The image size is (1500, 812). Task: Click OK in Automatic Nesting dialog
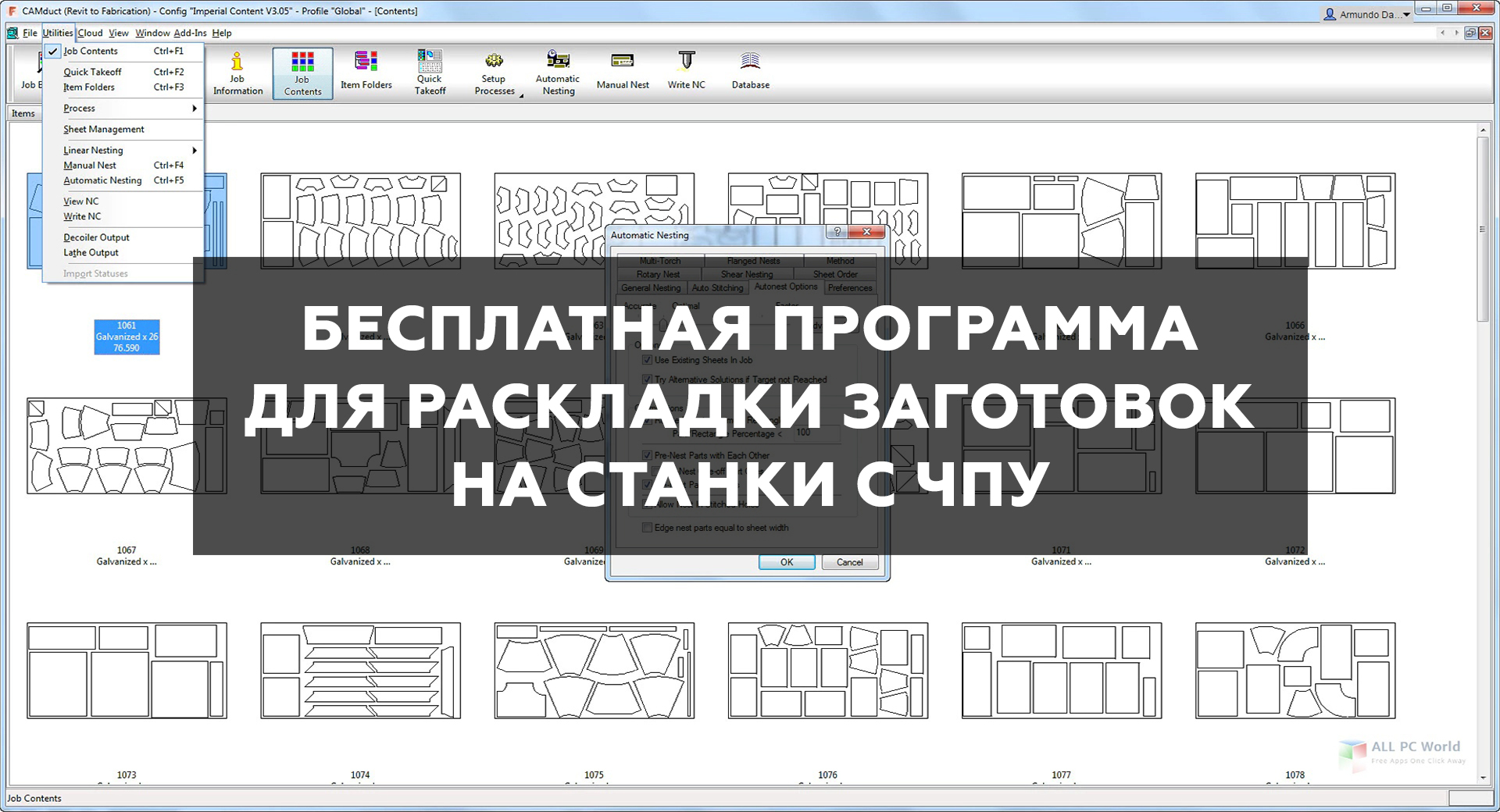(x=787, y=562)
